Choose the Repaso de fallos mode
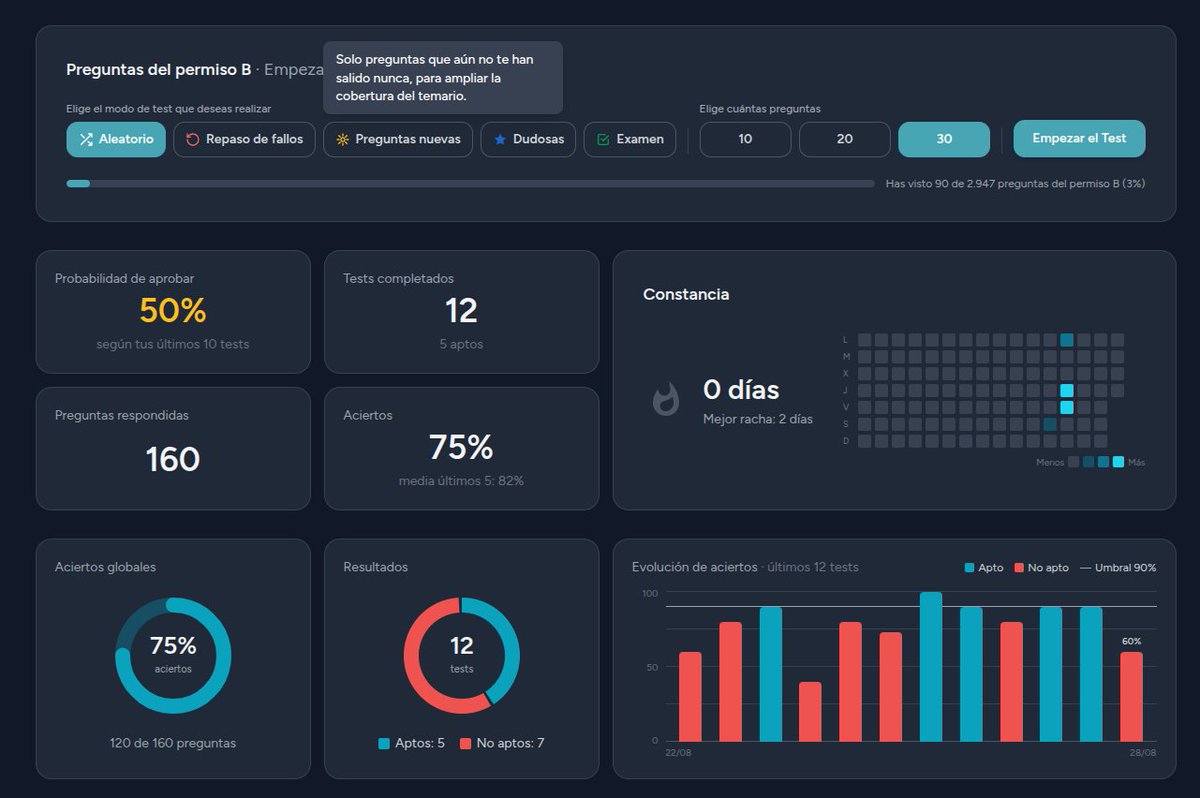 point(245,139)
